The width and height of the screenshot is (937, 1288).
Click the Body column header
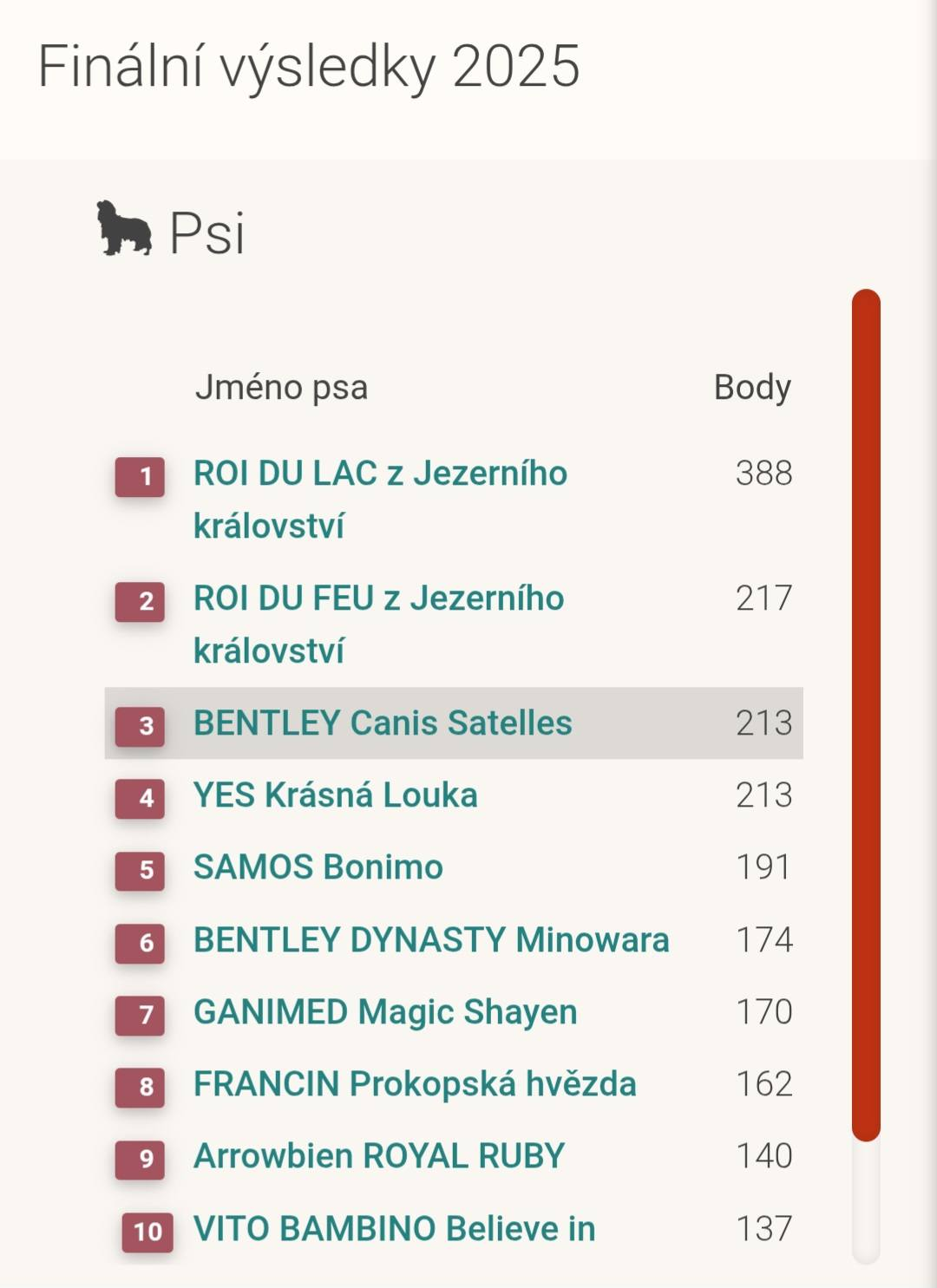752,387
